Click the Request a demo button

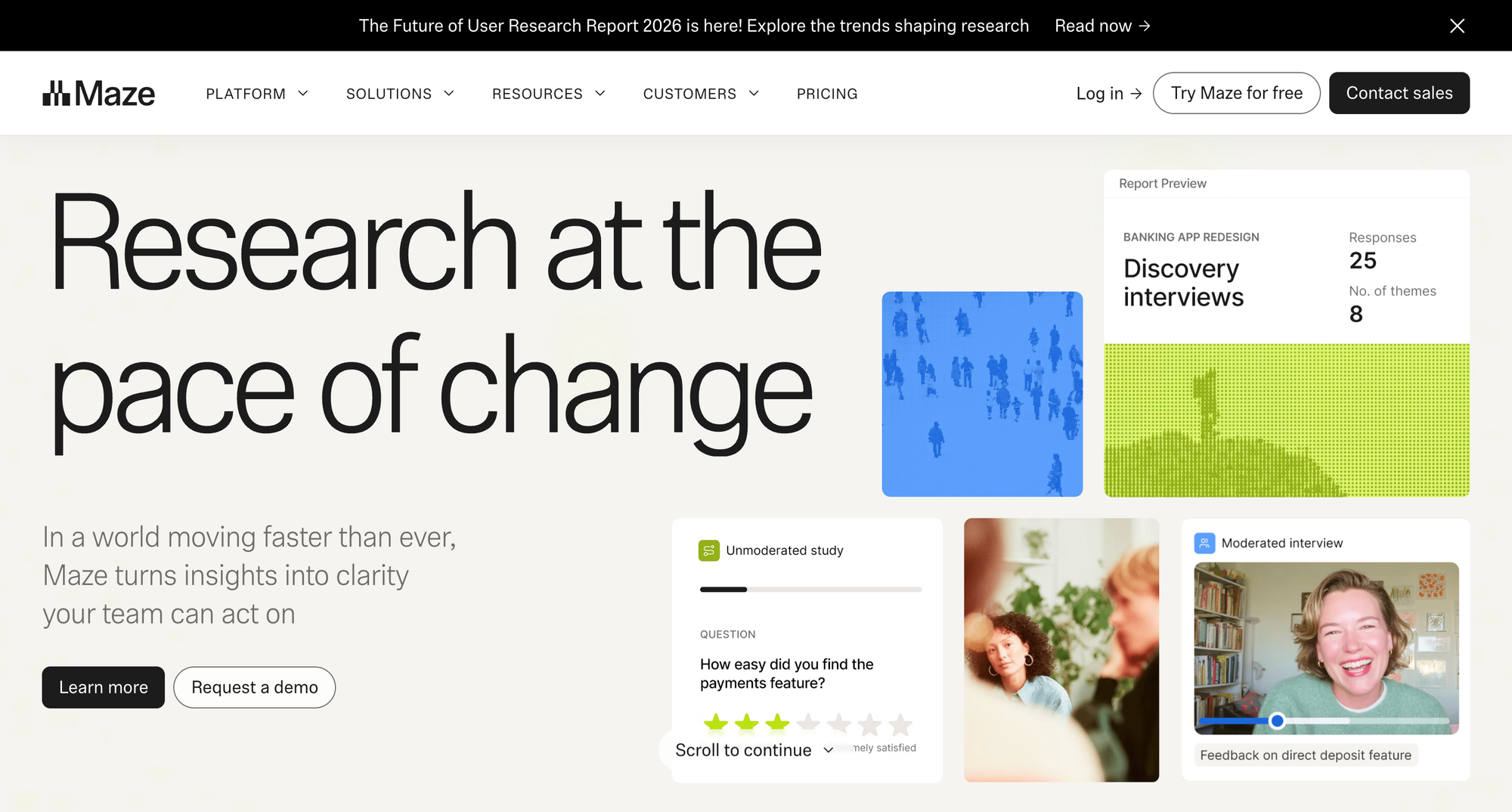tap(255, 687)
